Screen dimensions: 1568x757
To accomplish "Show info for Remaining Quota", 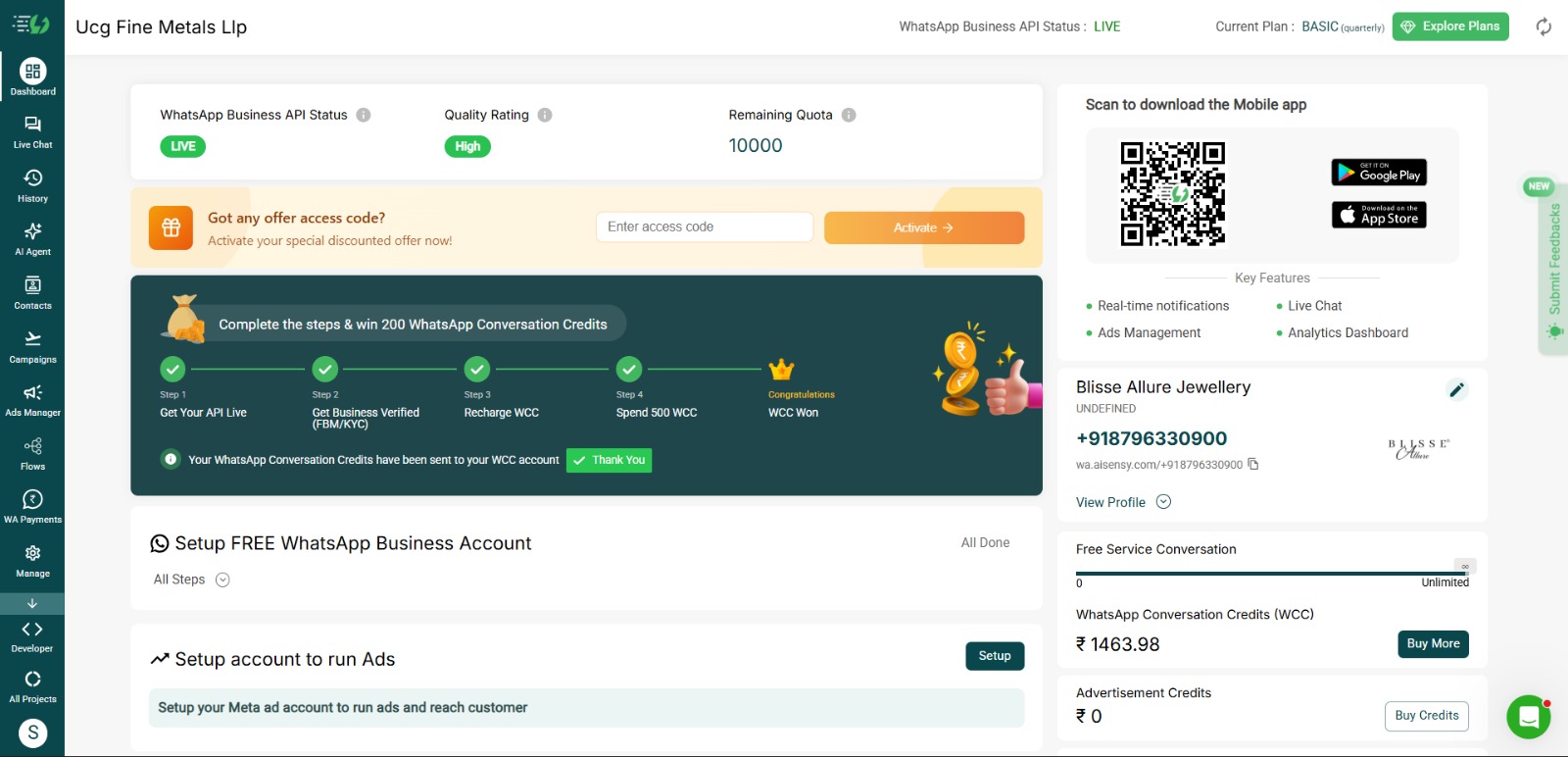I will click(849, 115).
